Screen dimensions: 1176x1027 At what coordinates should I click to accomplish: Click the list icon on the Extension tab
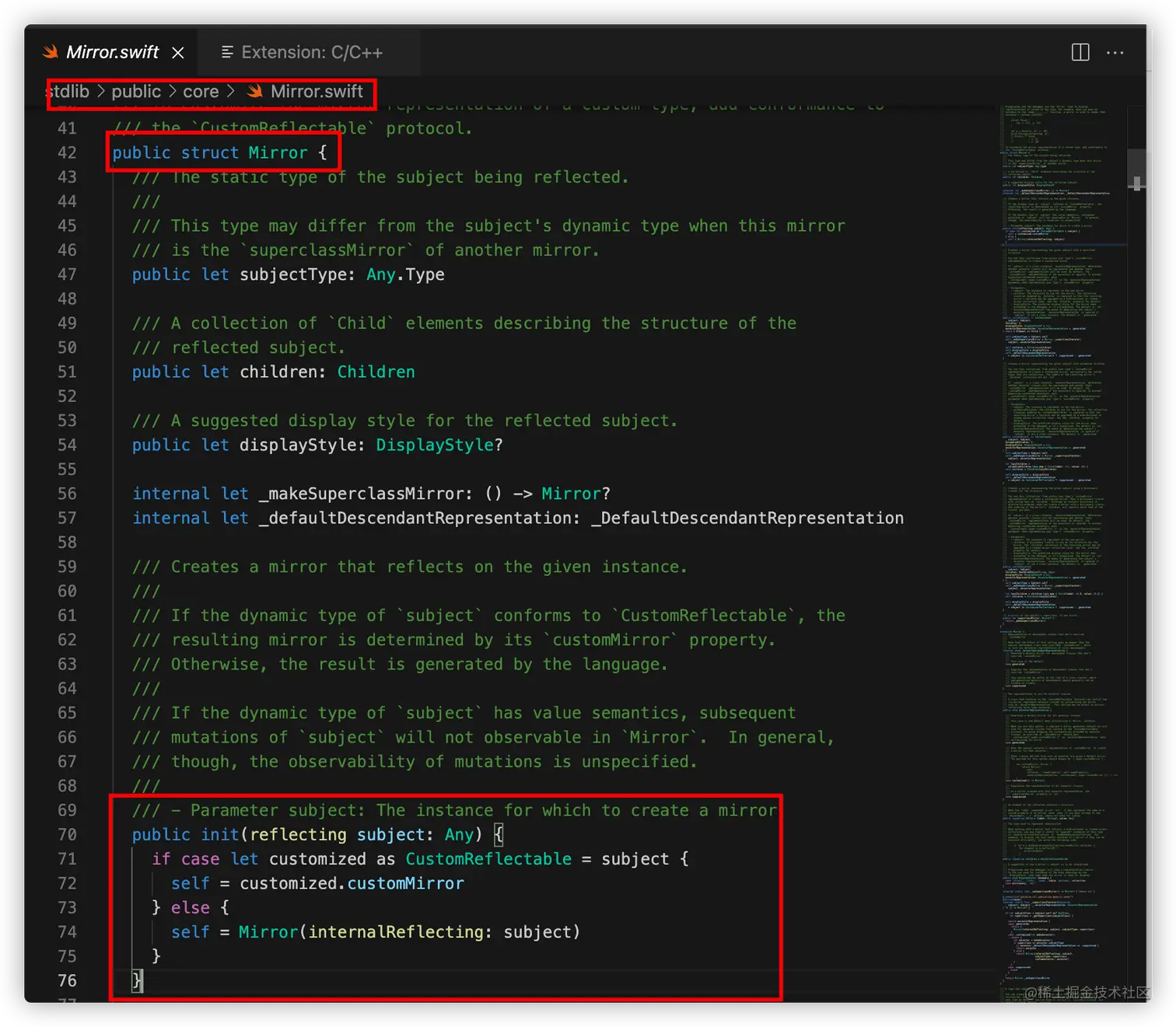click(227, 52)
